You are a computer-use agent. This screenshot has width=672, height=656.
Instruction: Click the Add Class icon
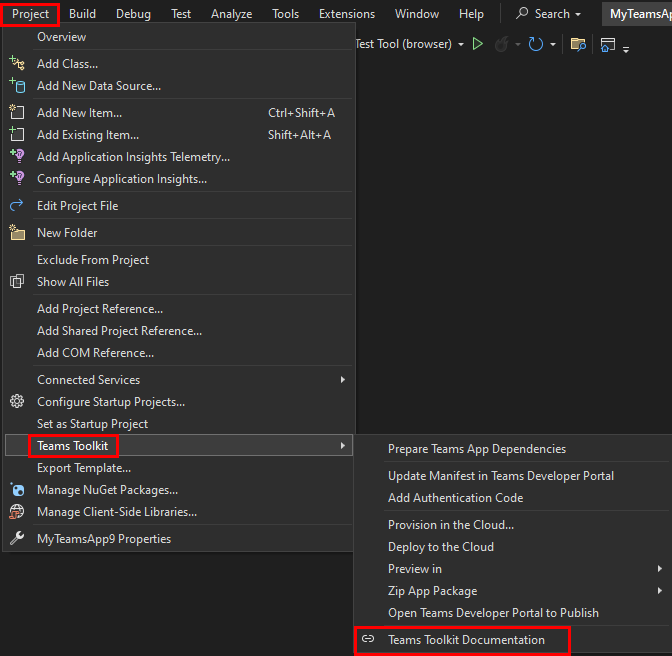pos(17,64)
